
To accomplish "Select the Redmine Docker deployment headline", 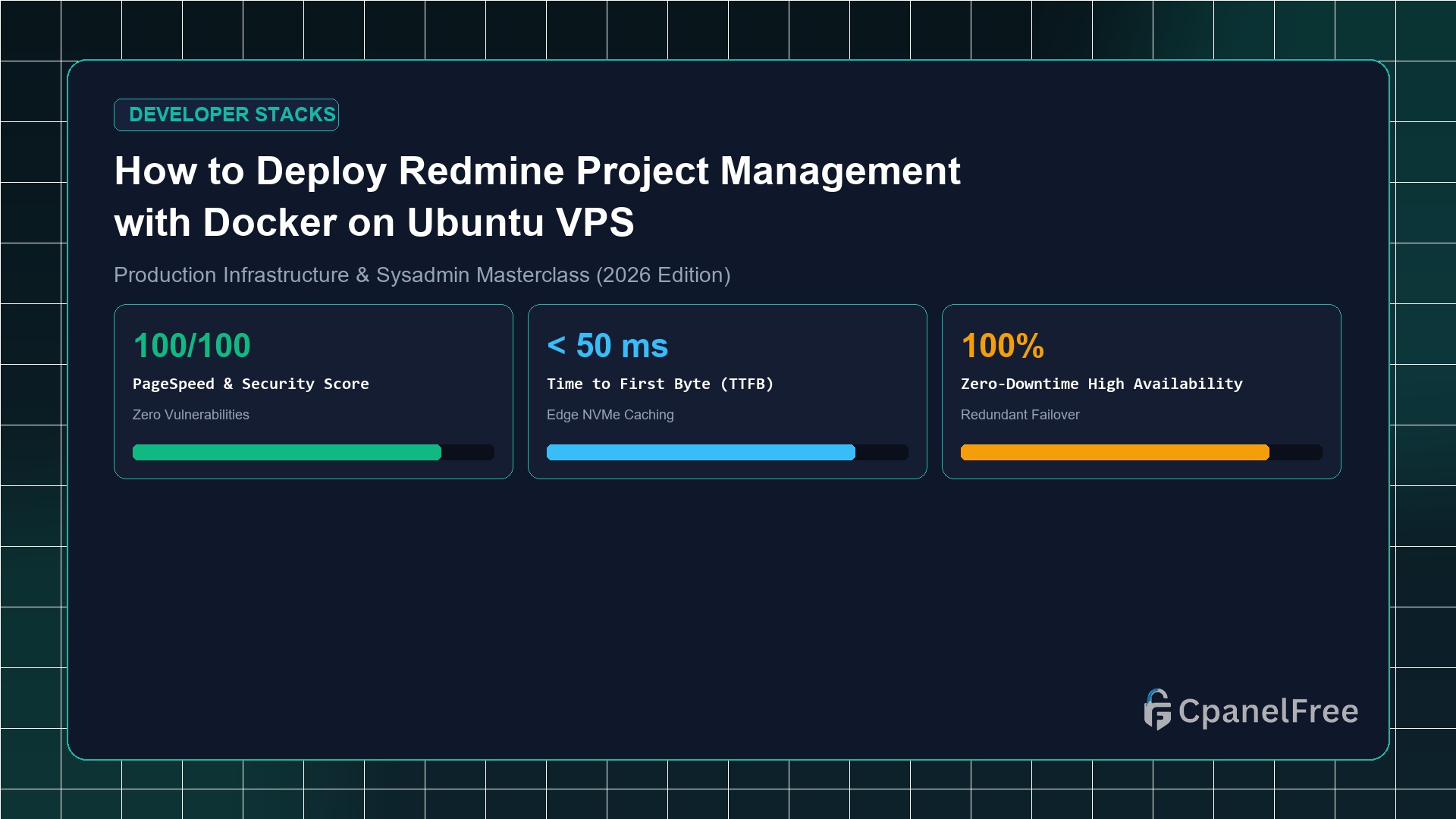I will [537, 196].
